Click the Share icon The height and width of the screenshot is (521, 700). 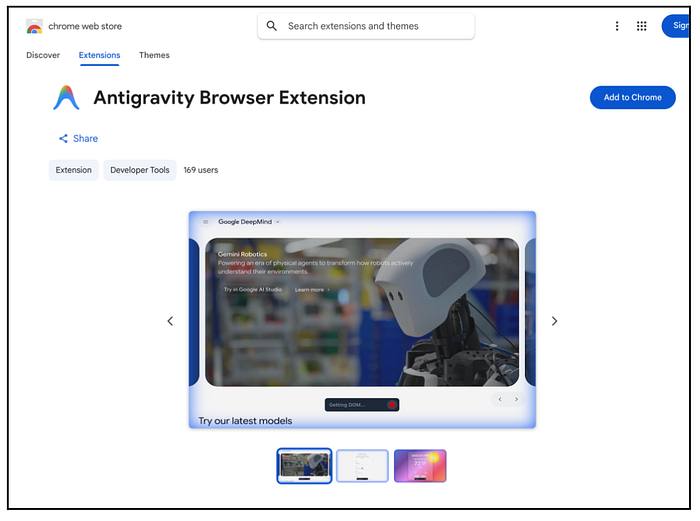point(63,138)
